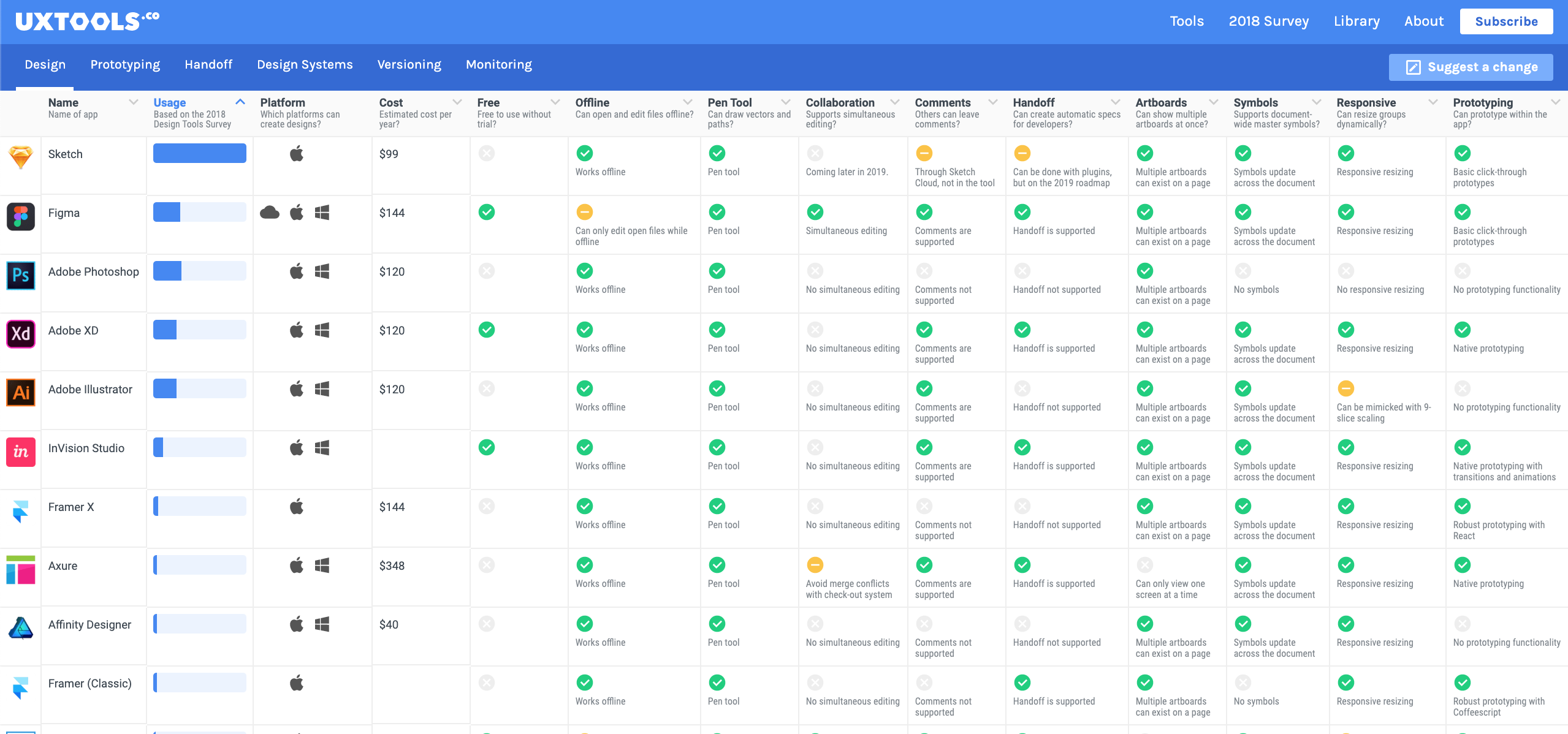
Task: Click the grey Free cross for Sketch
Action: point(487,153)
